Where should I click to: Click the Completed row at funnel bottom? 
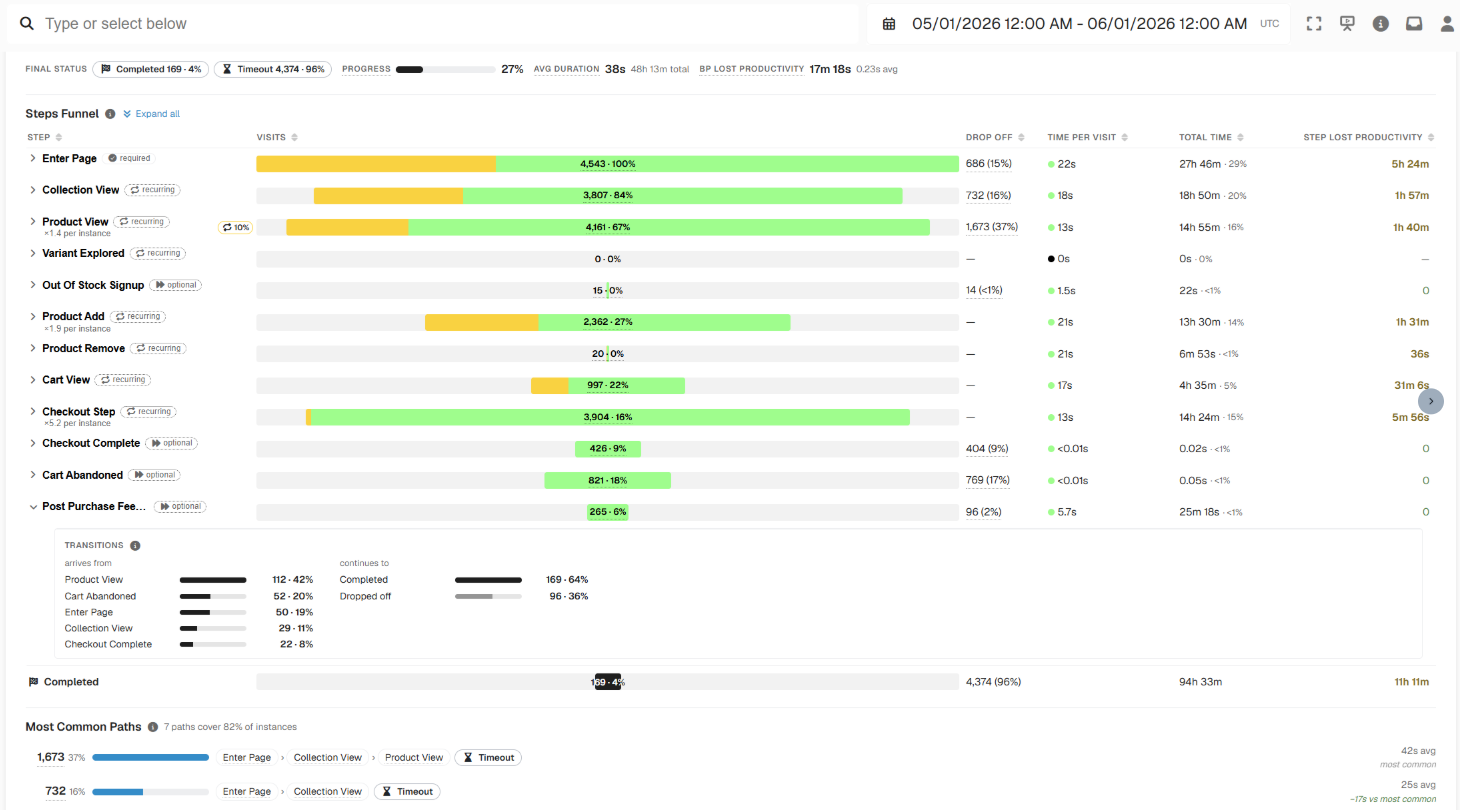pos(731,682)
